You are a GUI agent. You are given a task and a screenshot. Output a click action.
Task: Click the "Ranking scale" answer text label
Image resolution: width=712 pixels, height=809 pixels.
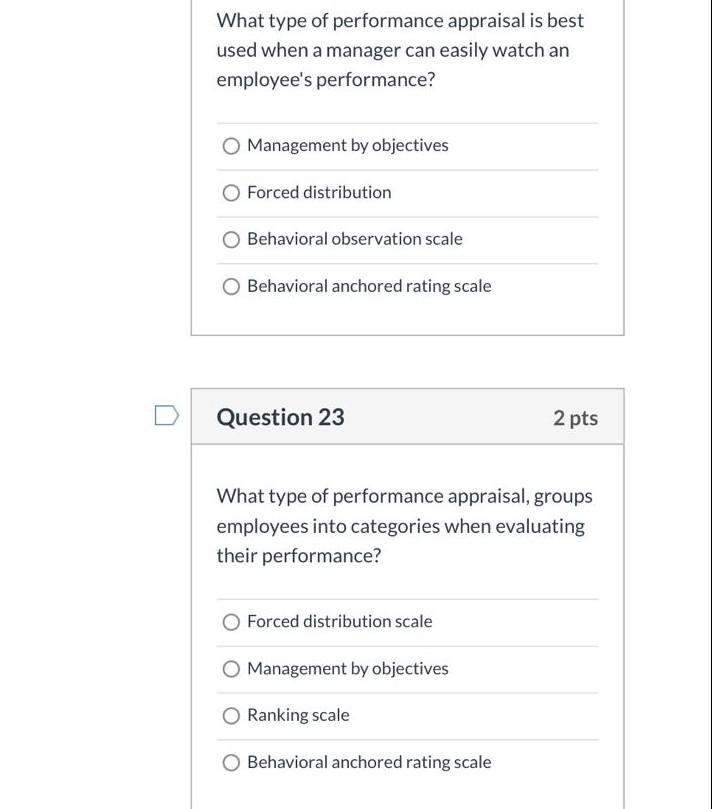coord(299,715)
